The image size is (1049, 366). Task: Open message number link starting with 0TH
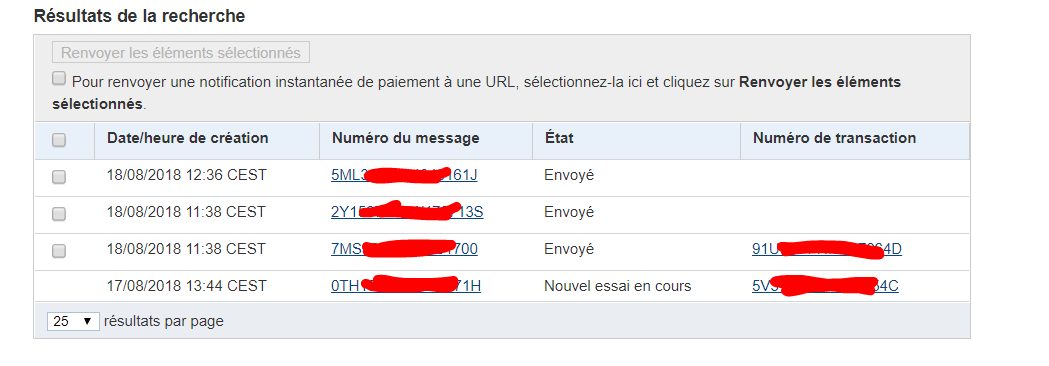[x=405, y=286]
